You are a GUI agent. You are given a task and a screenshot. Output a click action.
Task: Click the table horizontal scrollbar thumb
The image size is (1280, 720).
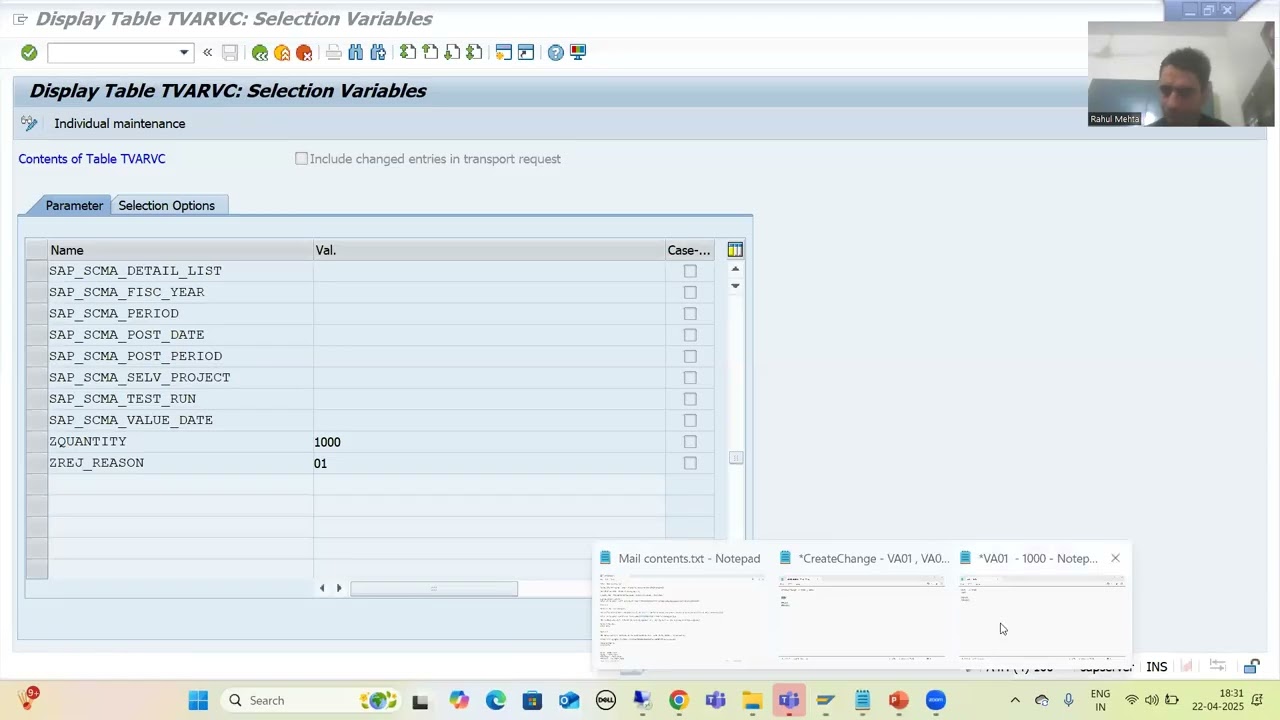(x=434, y=588)
